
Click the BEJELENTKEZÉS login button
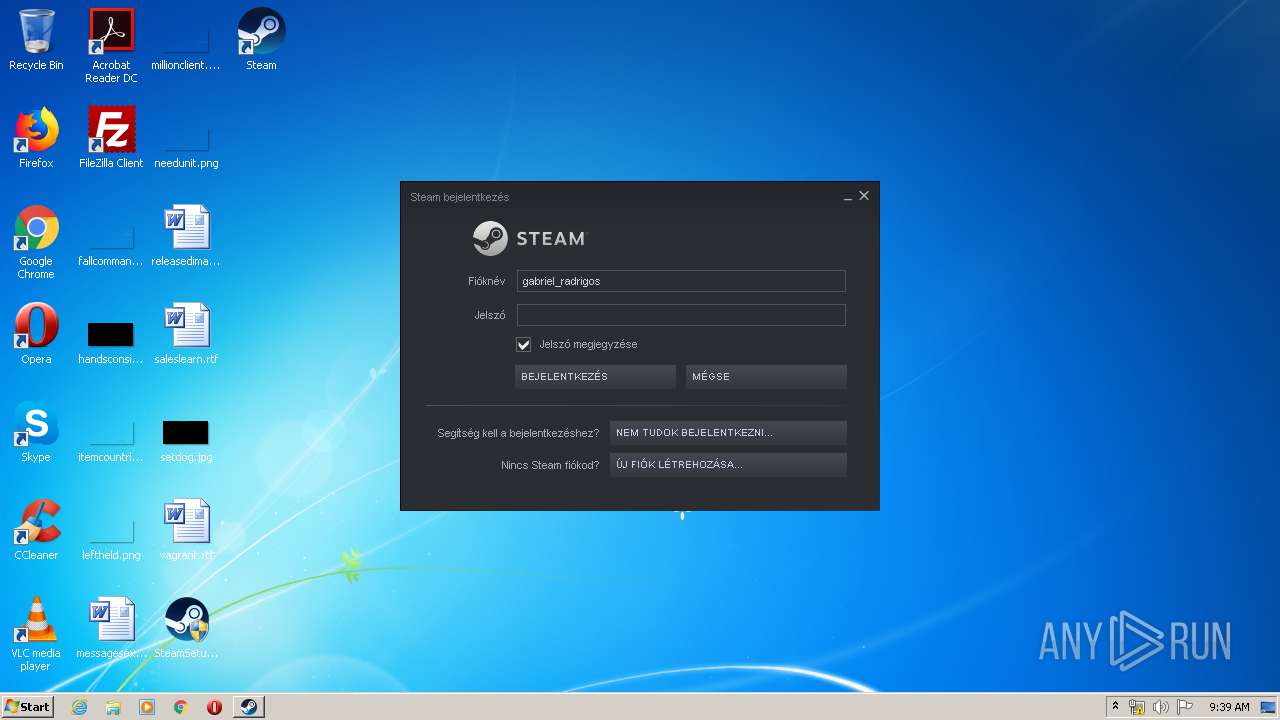pos(595,376)
